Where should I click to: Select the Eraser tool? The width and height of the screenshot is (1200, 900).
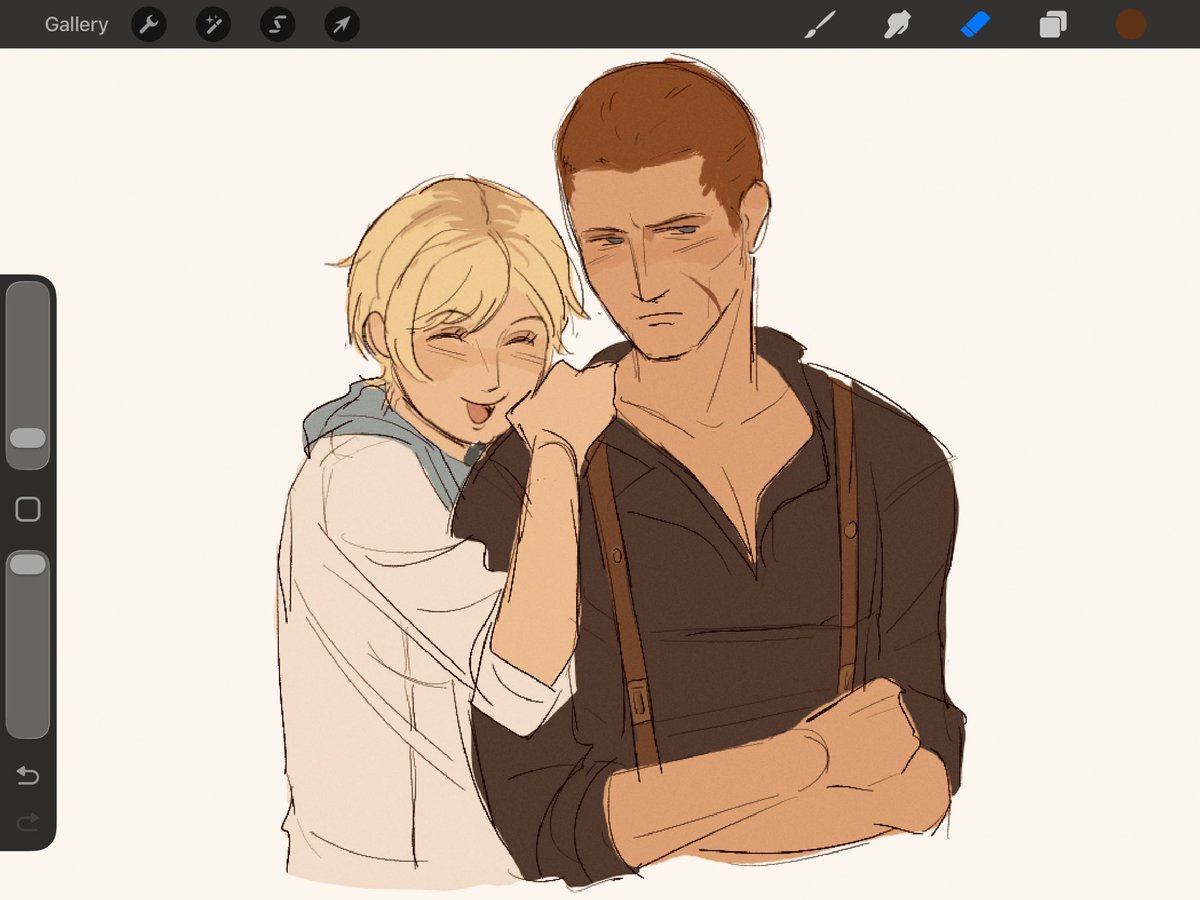click(975, 25)
